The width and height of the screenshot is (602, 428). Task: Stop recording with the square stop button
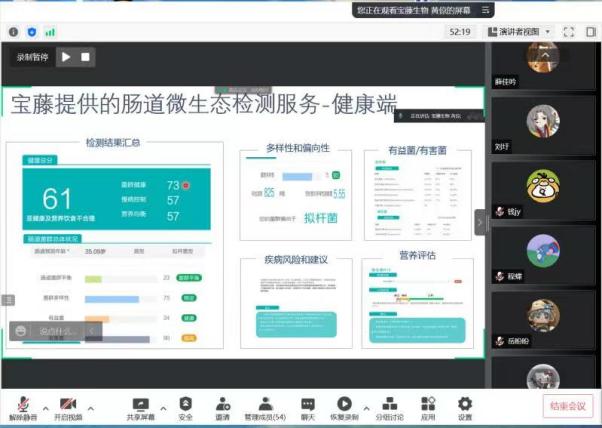coord(86,57)
